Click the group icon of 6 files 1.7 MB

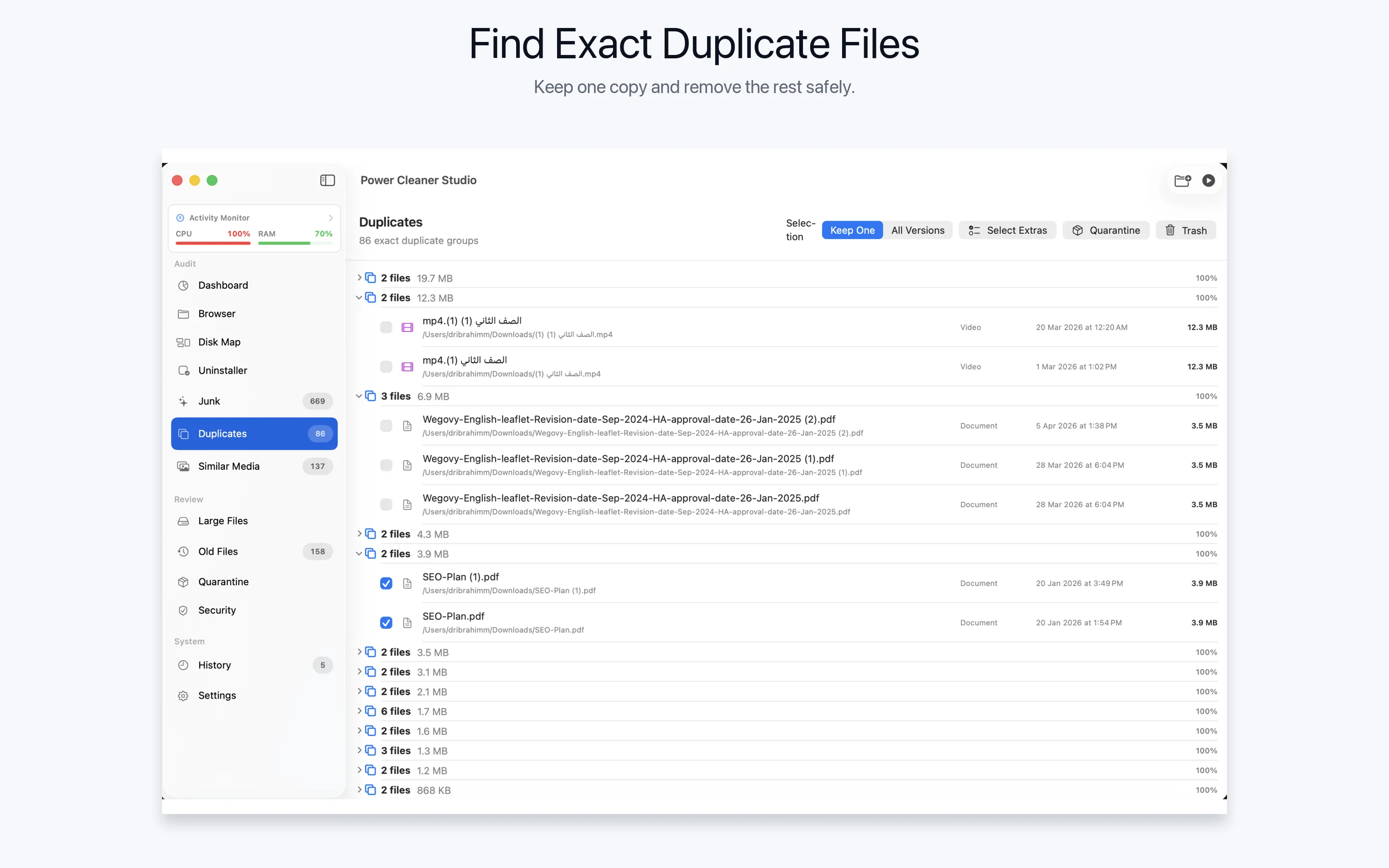[371, 711]
